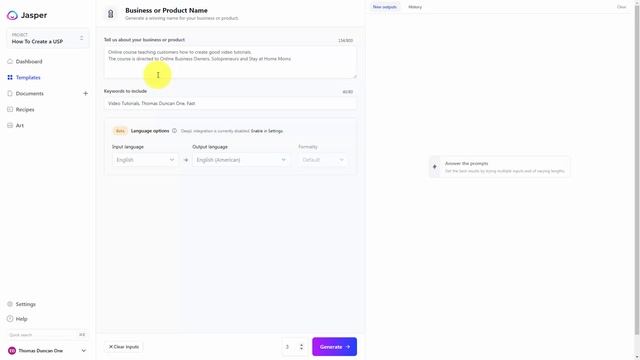The width and height of the screenshot is (640, 360).
Task: Click the user avatar icon for Thomas Duncan One
Action: click(12, 351)
